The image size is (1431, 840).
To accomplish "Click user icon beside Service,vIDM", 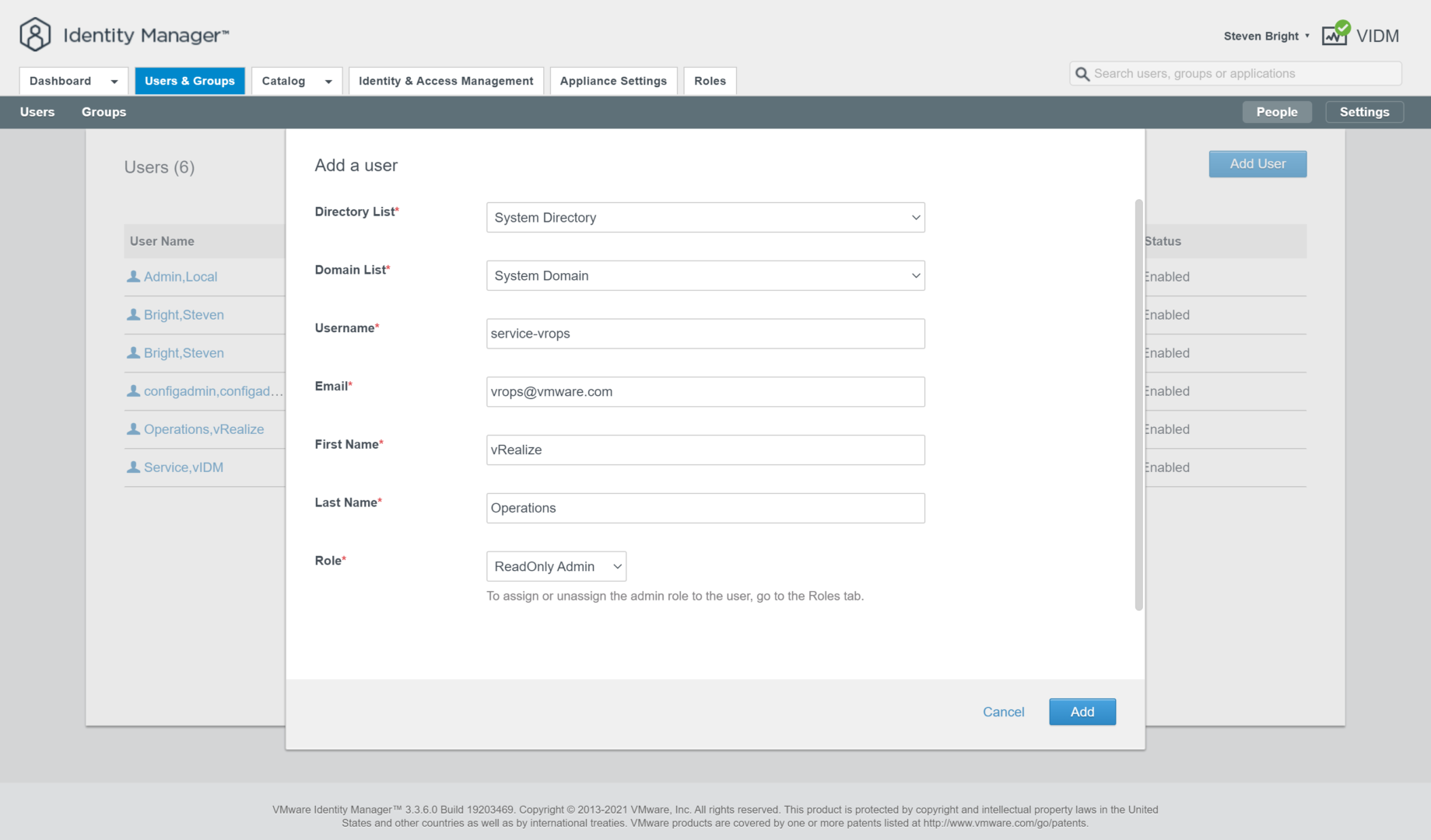I will click(133, 467).
